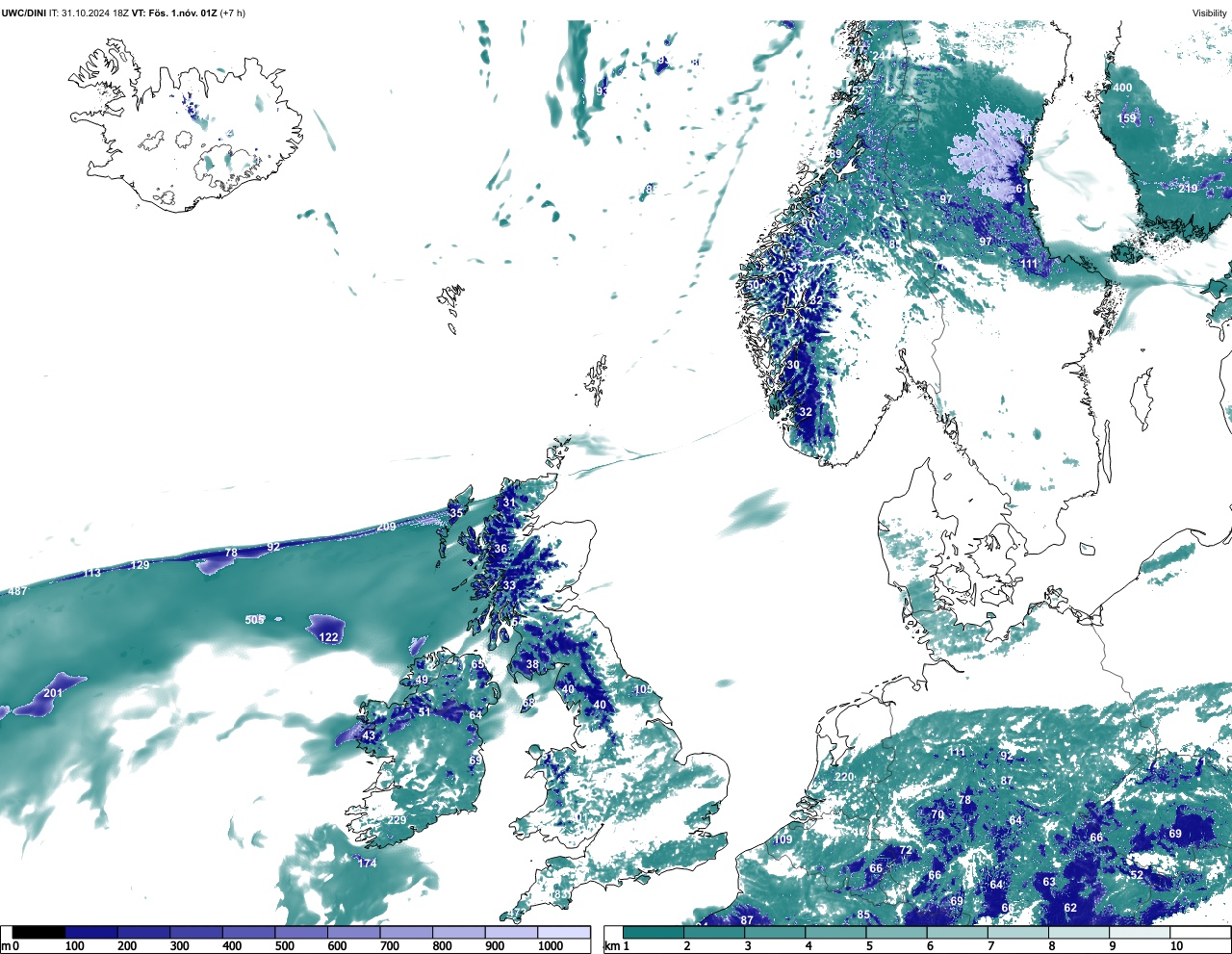Click the '129' value on the Atlantic band
This screenshot has height=954, width=1232.
click(141, 565)
